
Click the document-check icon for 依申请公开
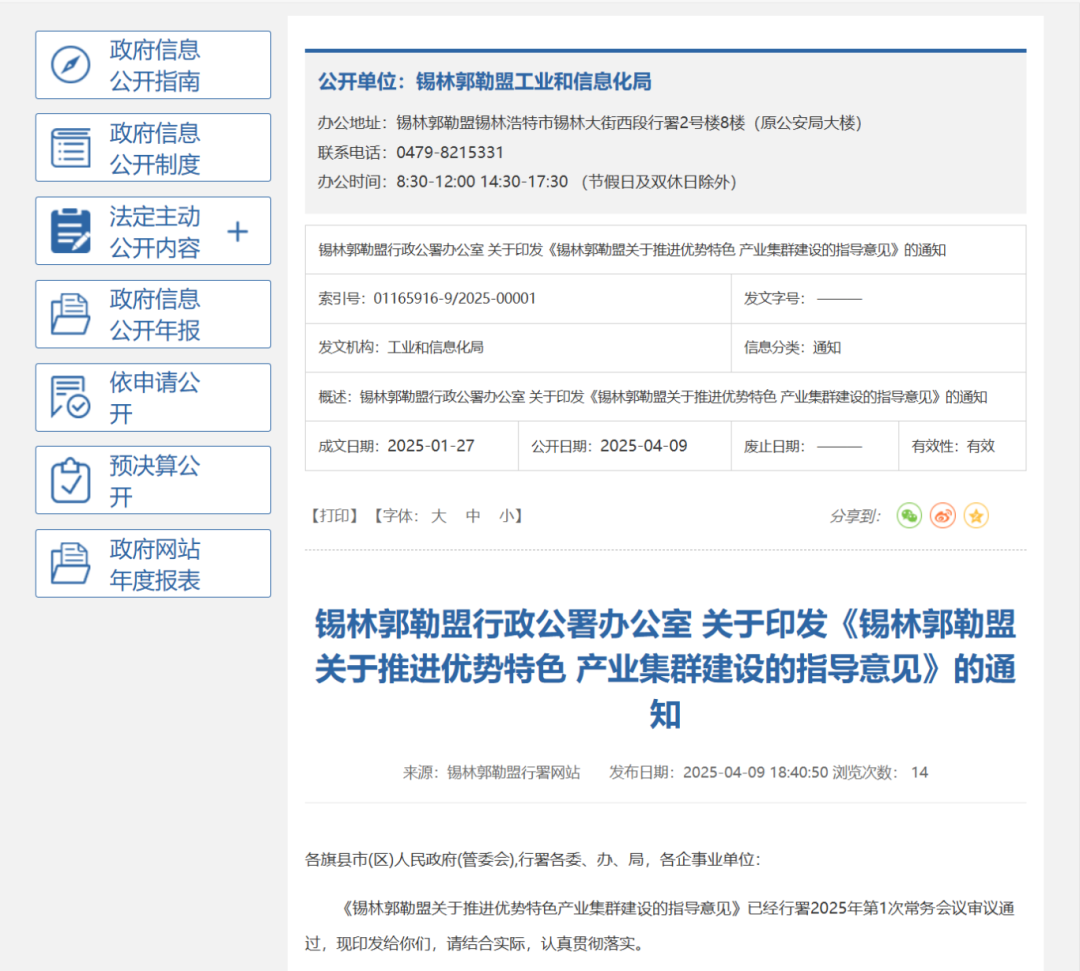71,397
